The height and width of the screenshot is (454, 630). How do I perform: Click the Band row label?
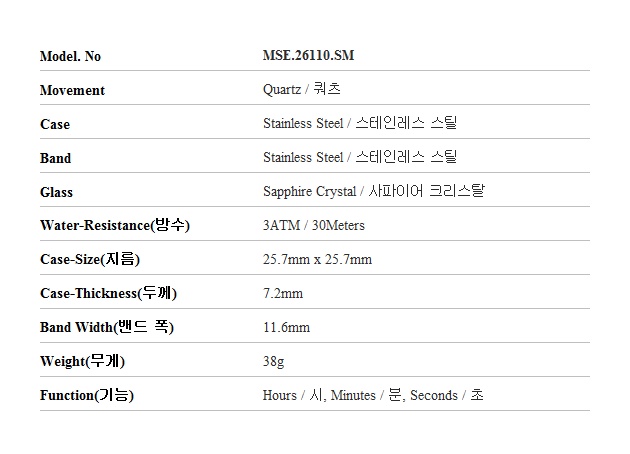tap(55, 158)
